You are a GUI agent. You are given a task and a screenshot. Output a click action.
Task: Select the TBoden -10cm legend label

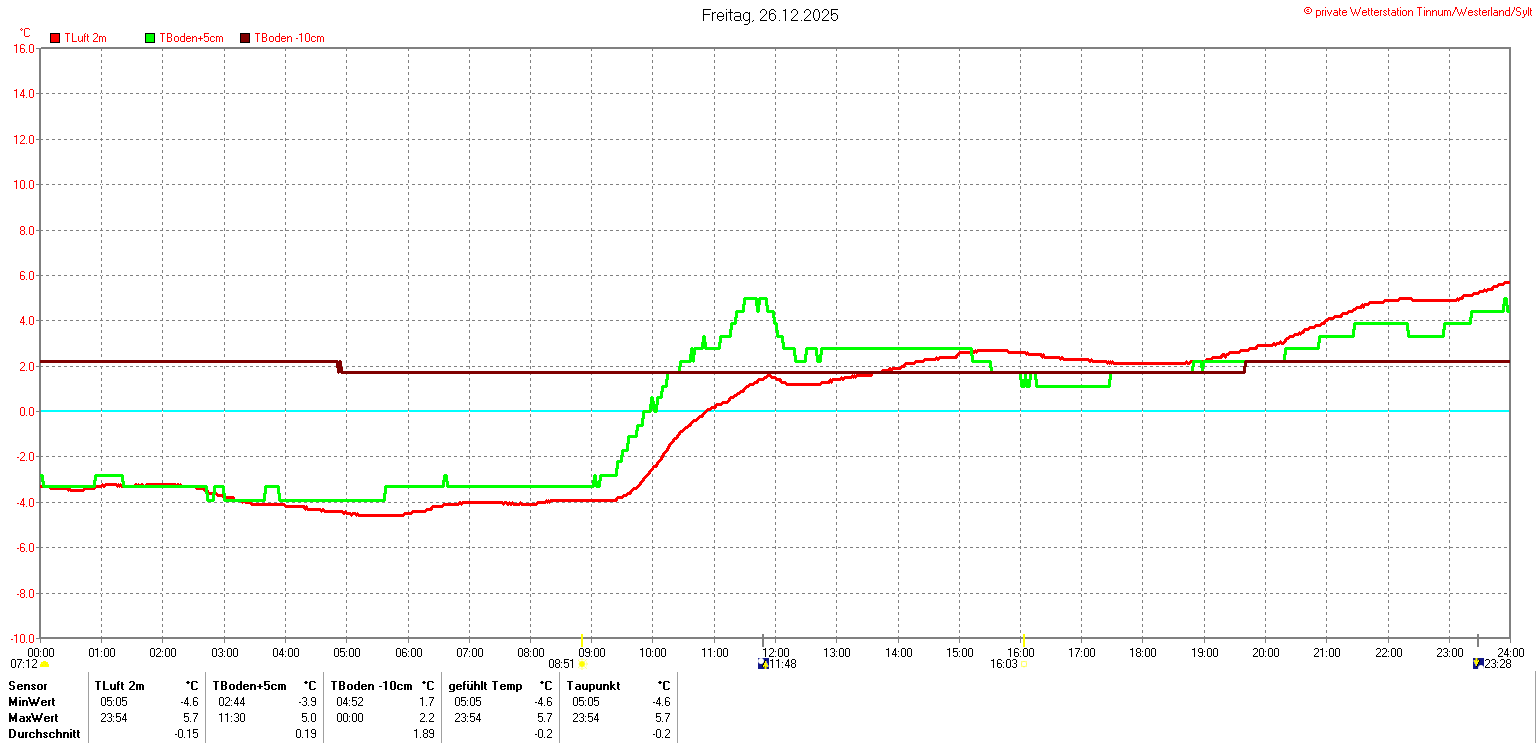(x=289, y=38)
